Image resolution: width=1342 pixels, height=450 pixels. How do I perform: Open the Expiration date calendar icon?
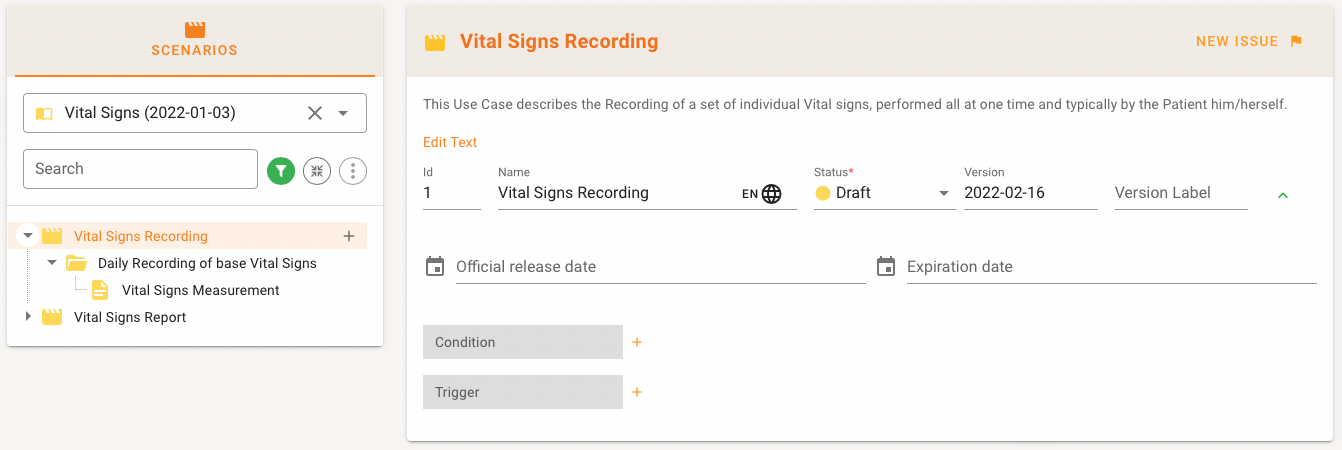coord(886,266)
